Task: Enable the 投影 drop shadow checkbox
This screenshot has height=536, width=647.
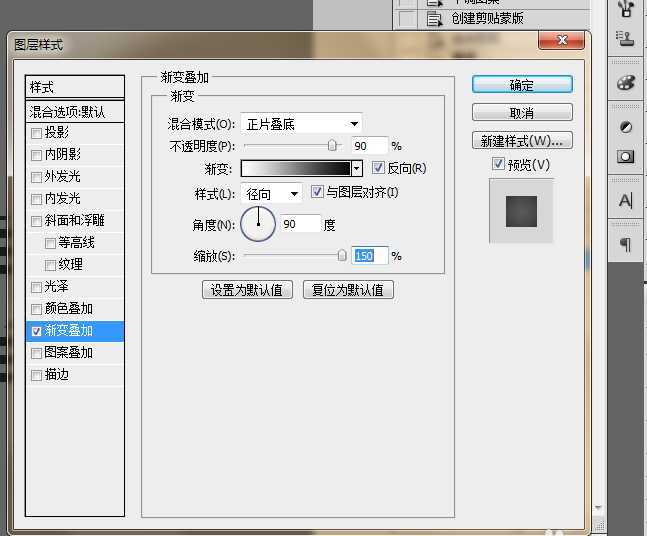Action: click(x=37, y=133)
